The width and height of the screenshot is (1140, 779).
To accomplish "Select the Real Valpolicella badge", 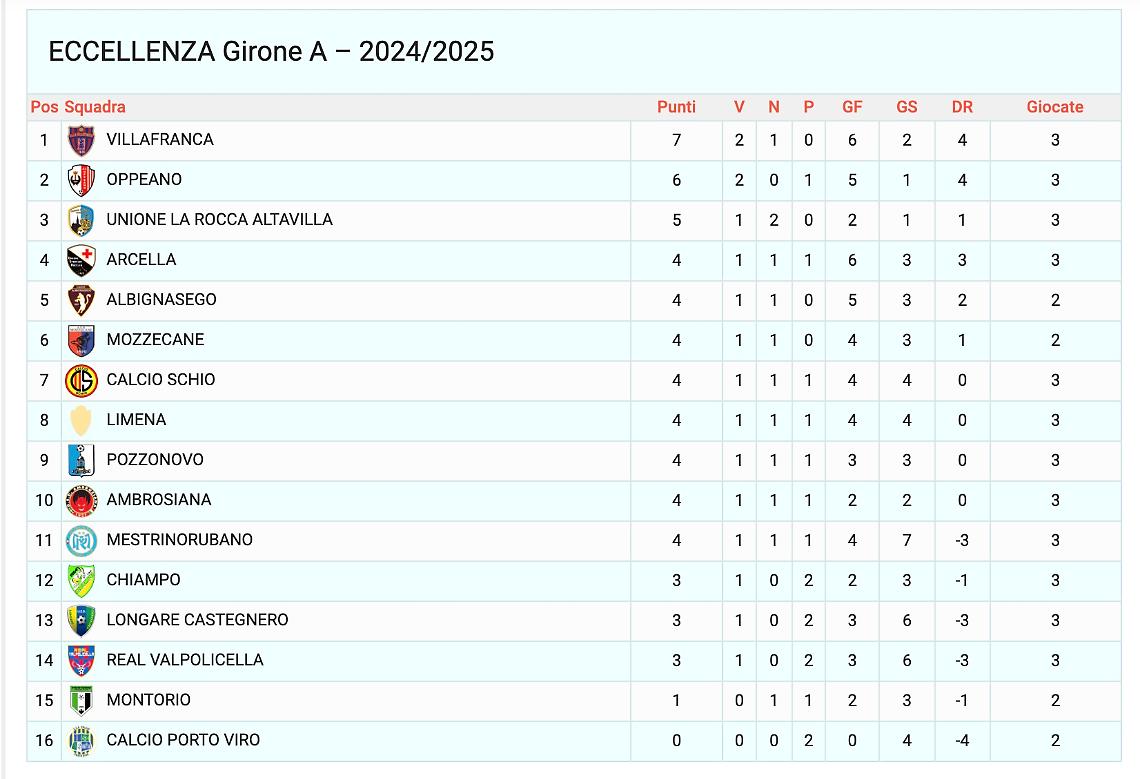I will tap(81, 661).
